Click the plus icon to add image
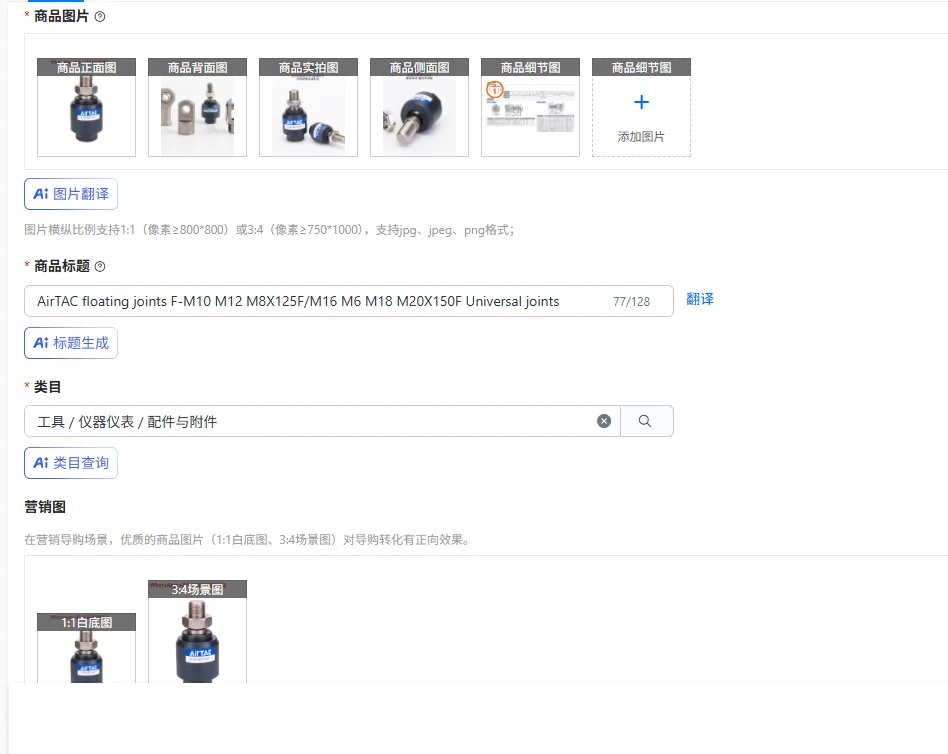 tap(641, 102)
